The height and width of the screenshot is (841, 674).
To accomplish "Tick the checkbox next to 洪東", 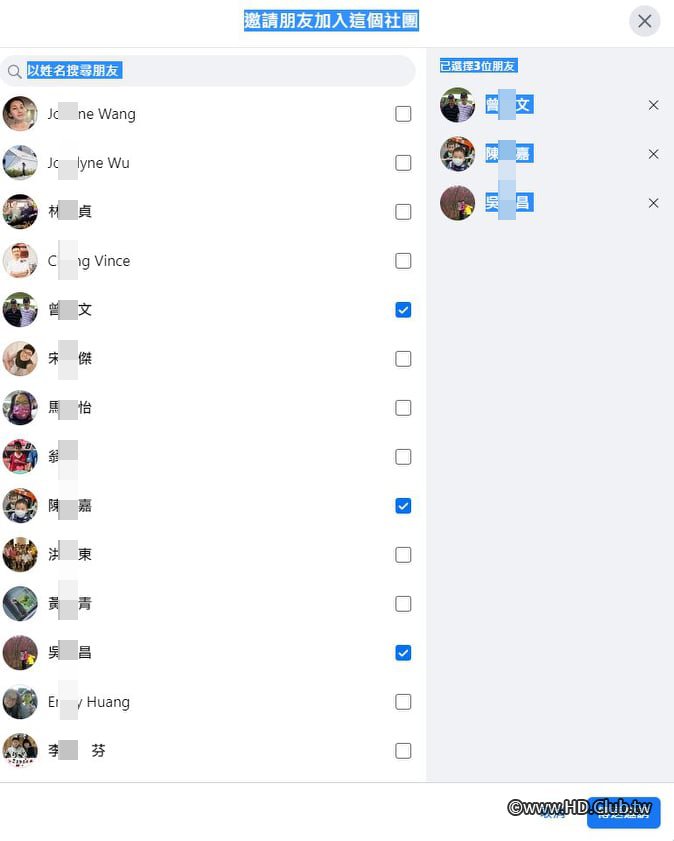I will click(x=403, y=555).
